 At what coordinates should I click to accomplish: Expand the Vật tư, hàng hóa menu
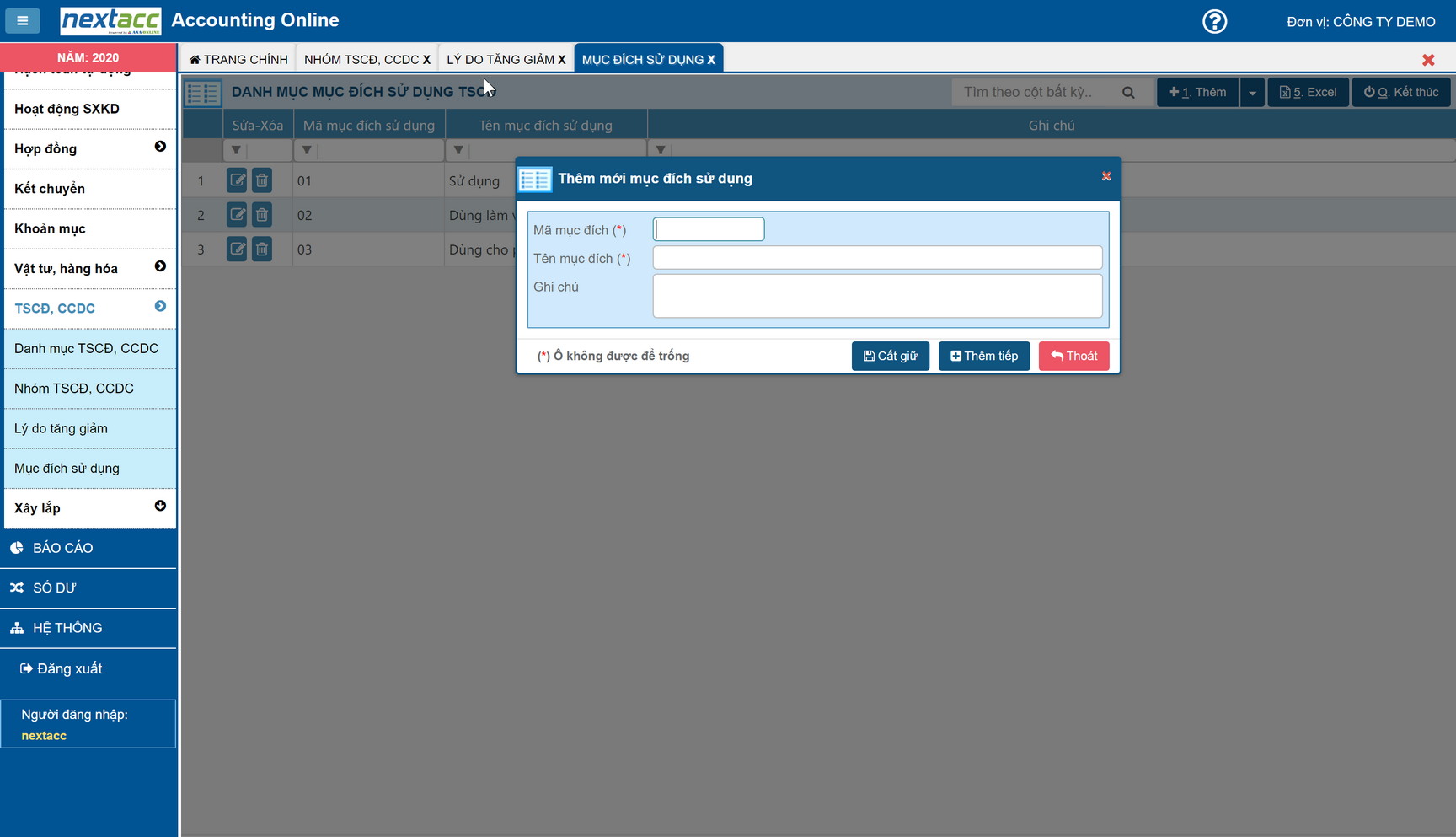pyautogui.click(x=160, y=266)
